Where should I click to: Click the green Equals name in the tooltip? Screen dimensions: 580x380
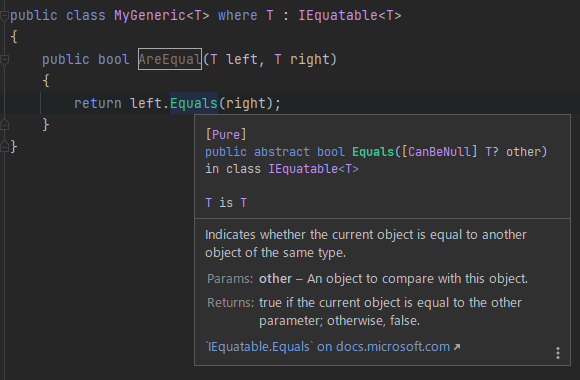tap(373, 152)
